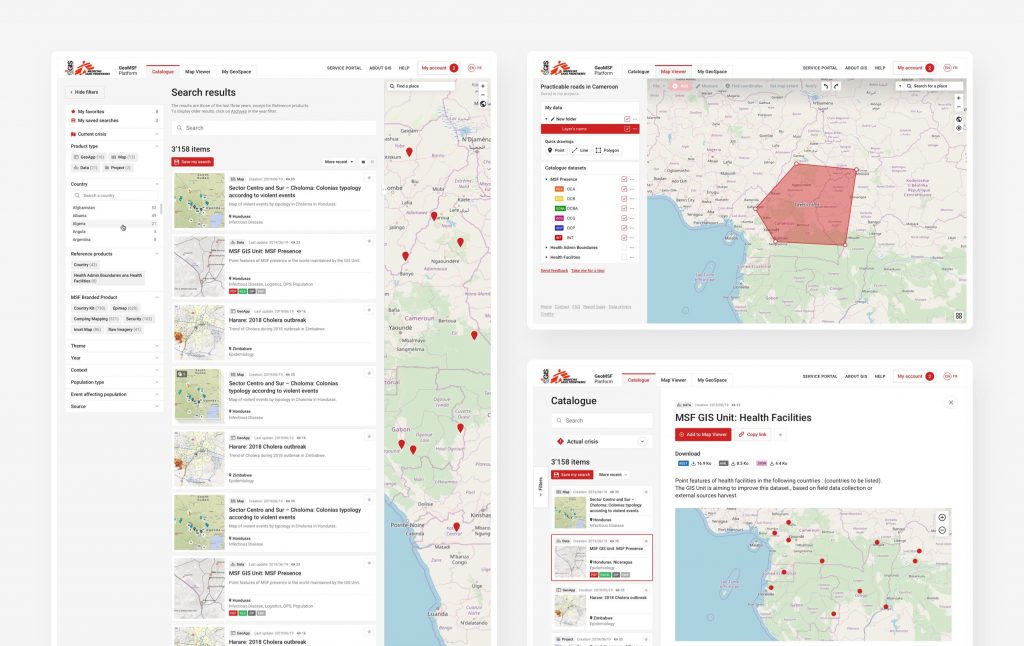Select the Polygon quick drawing tool
The height and width of the screenshot is (646, 1024).
click(607, 150)
